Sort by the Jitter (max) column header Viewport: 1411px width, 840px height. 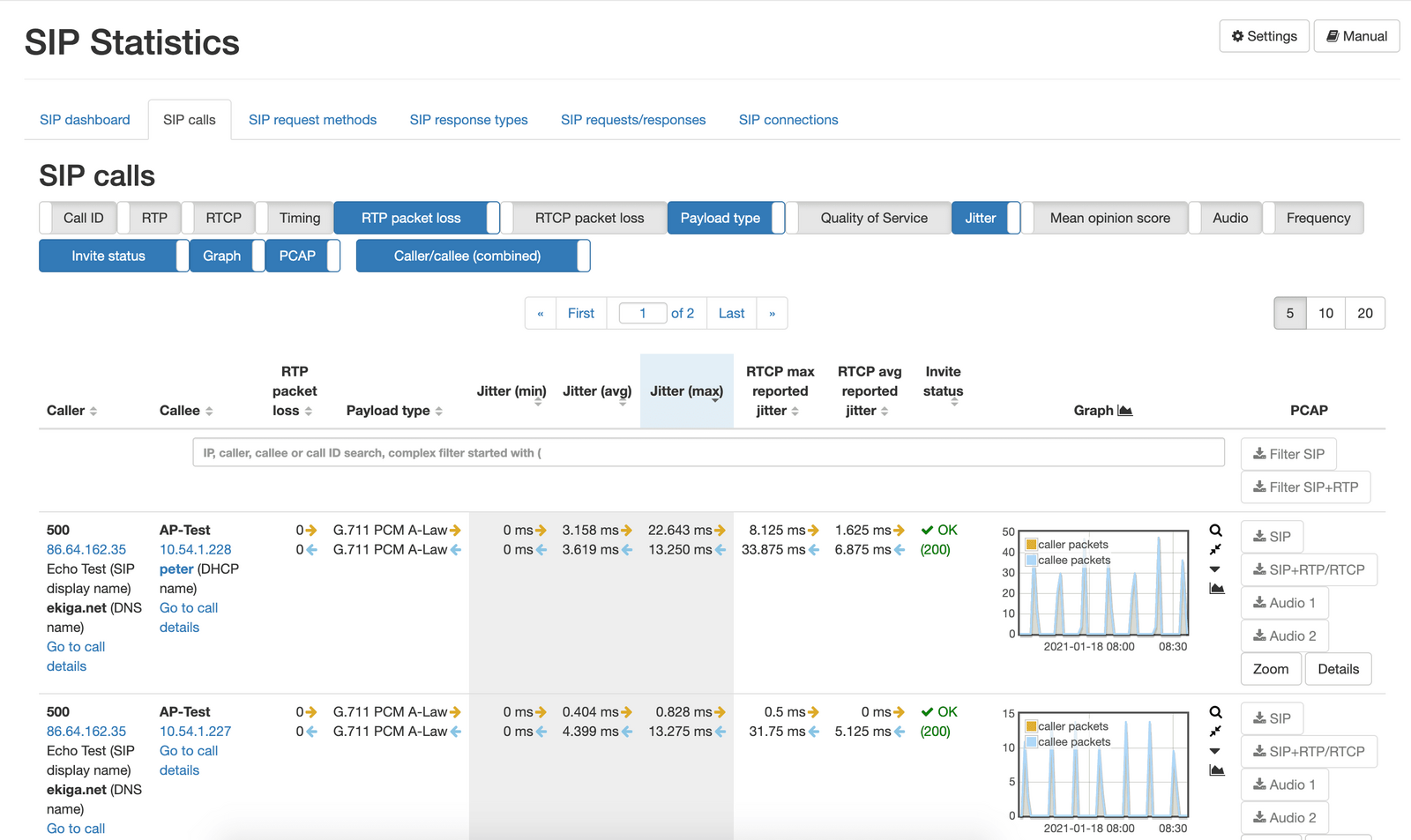pyautogui.click(x=686, y=391)
